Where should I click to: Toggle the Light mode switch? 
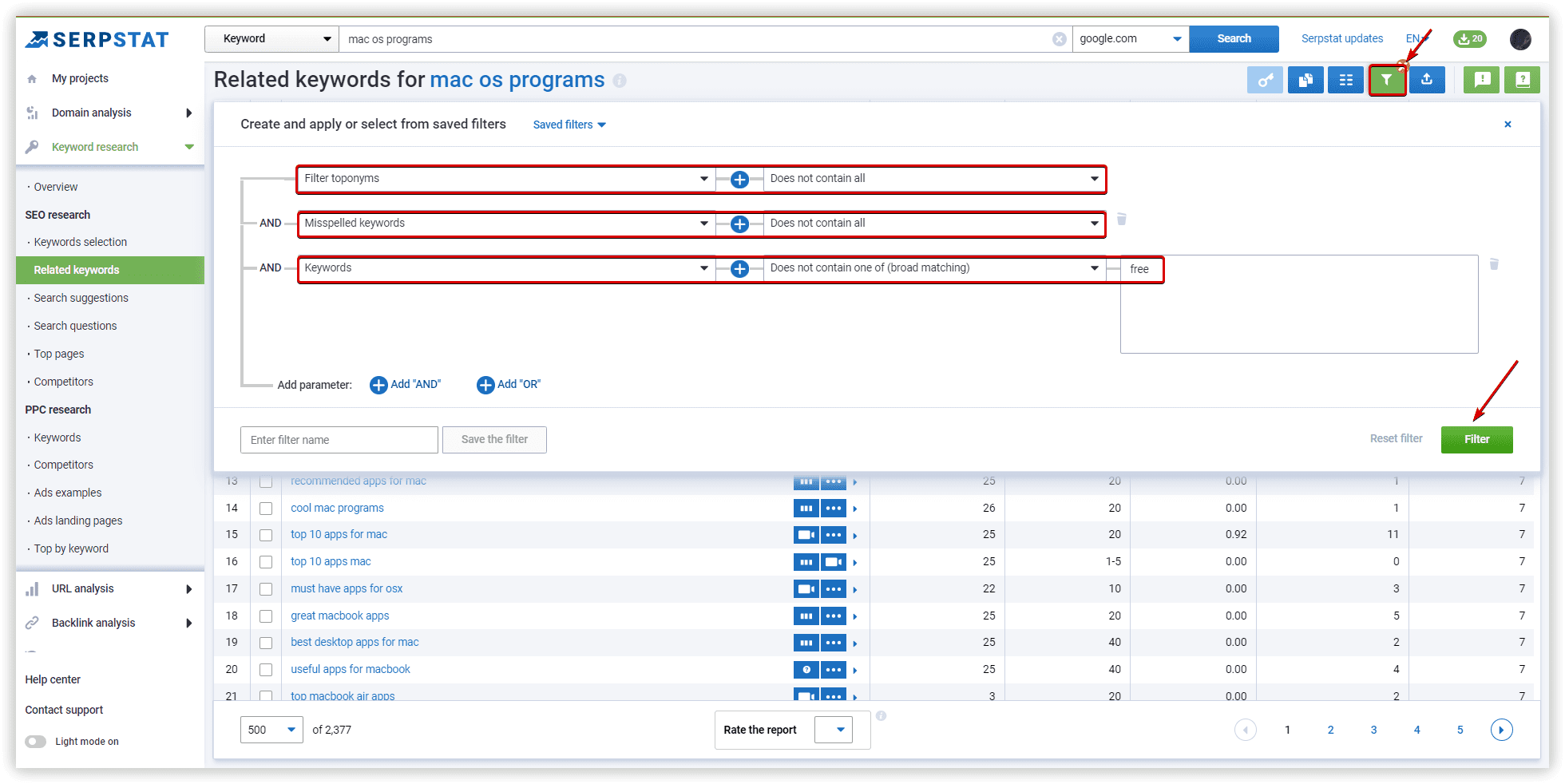tap(36, 742)
